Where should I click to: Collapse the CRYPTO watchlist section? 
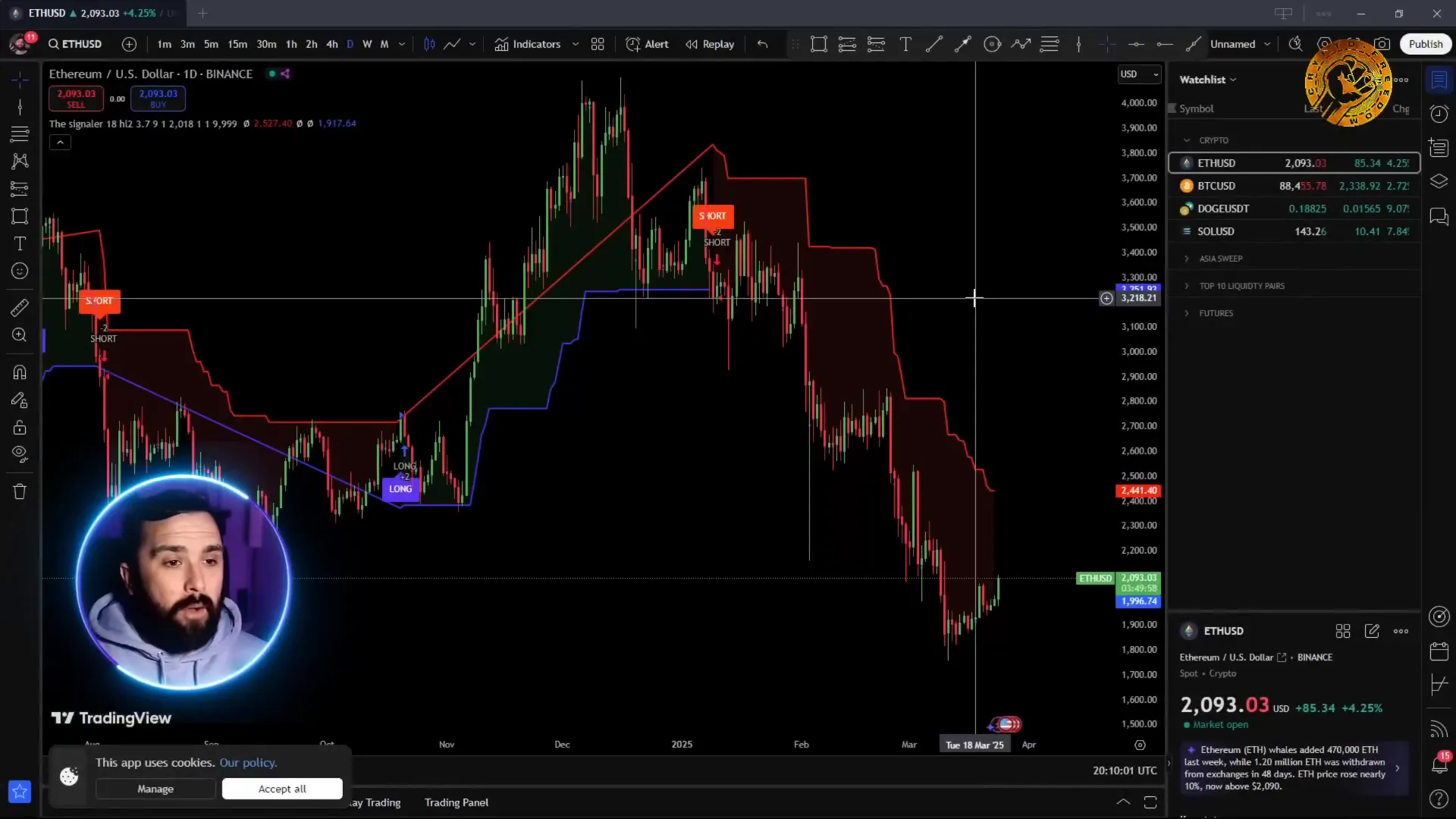(1187, 140)
